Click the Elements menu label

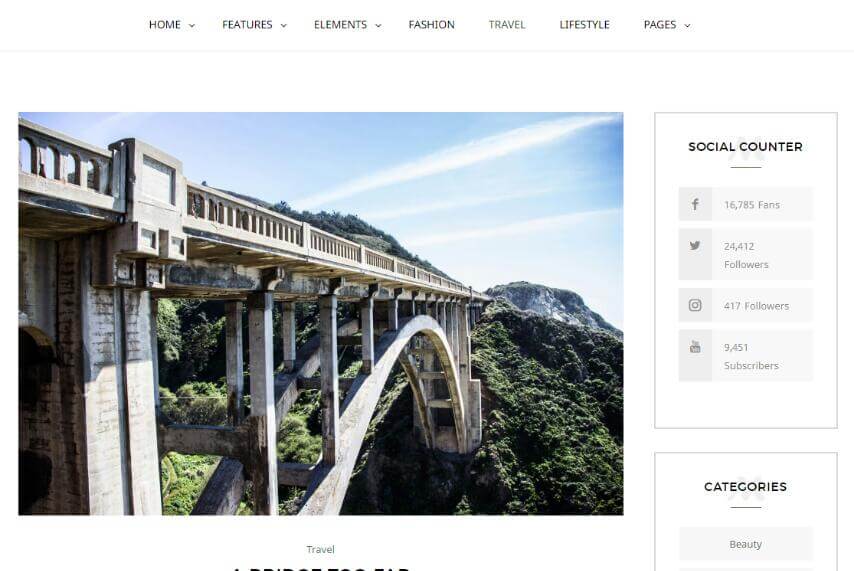pyautogui.click(x=340, y=25)
